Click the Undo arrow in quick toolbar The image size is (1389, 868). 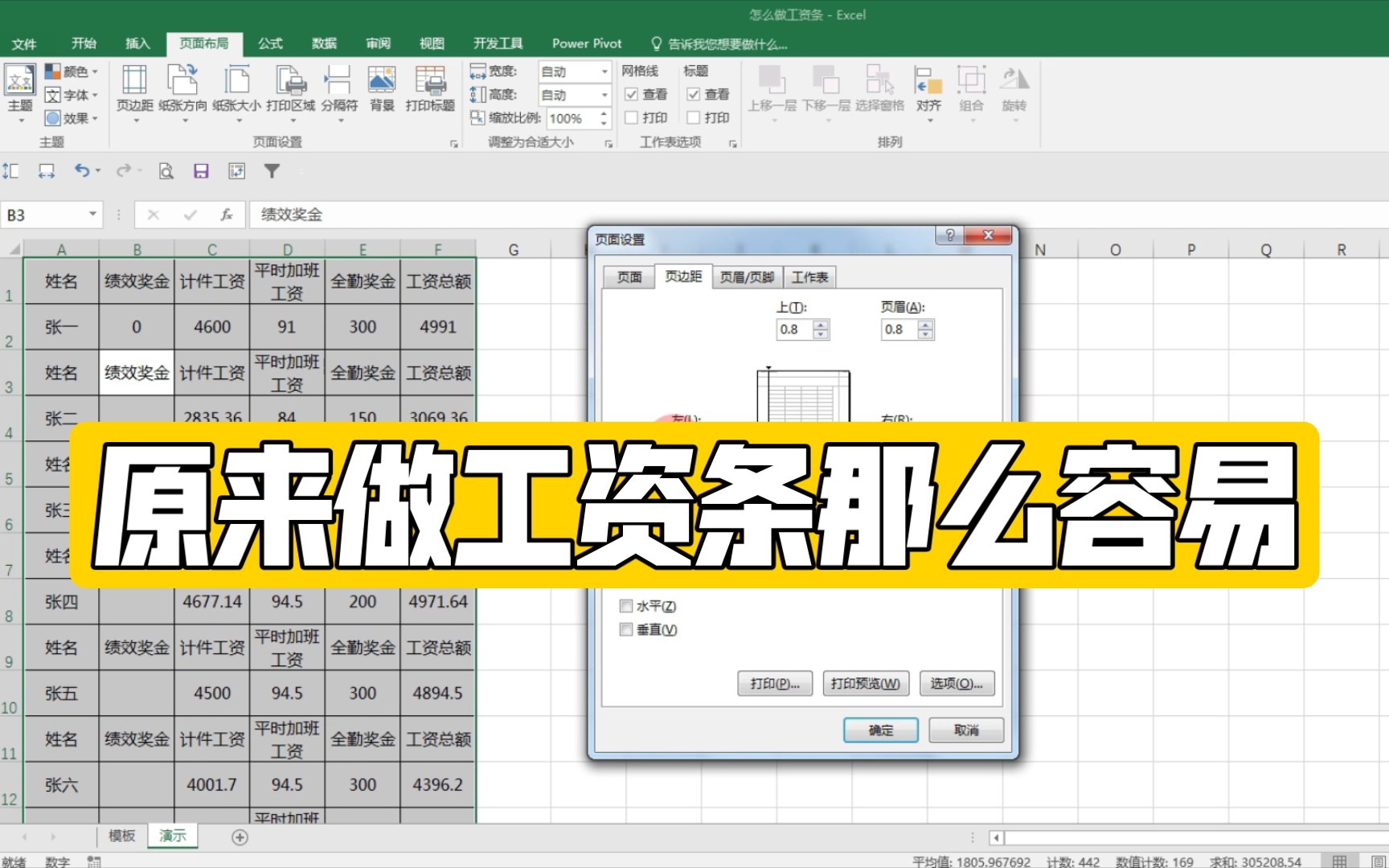coord(81,170)
